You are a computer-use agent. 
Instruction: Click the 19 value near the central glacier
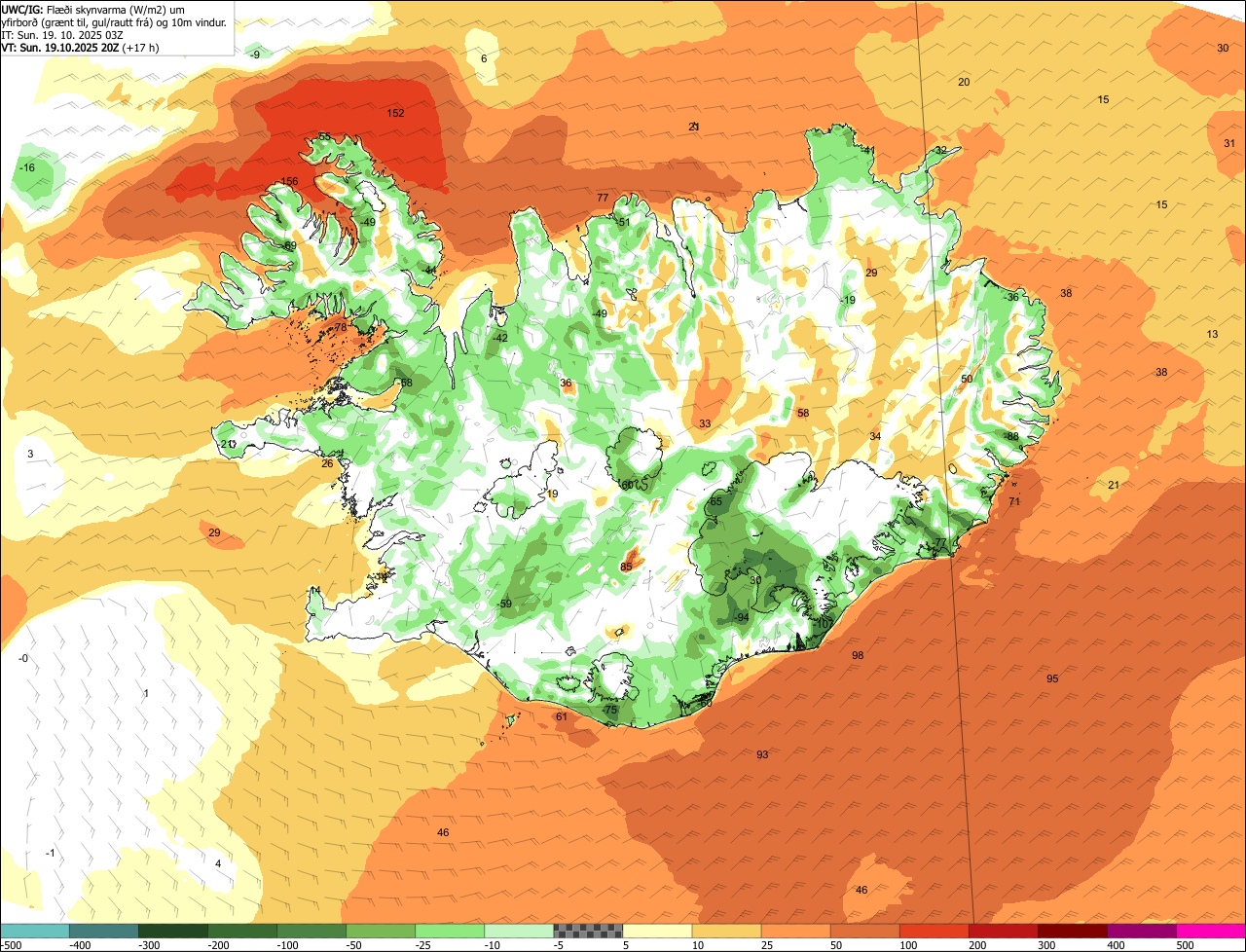tap(553, 494)
